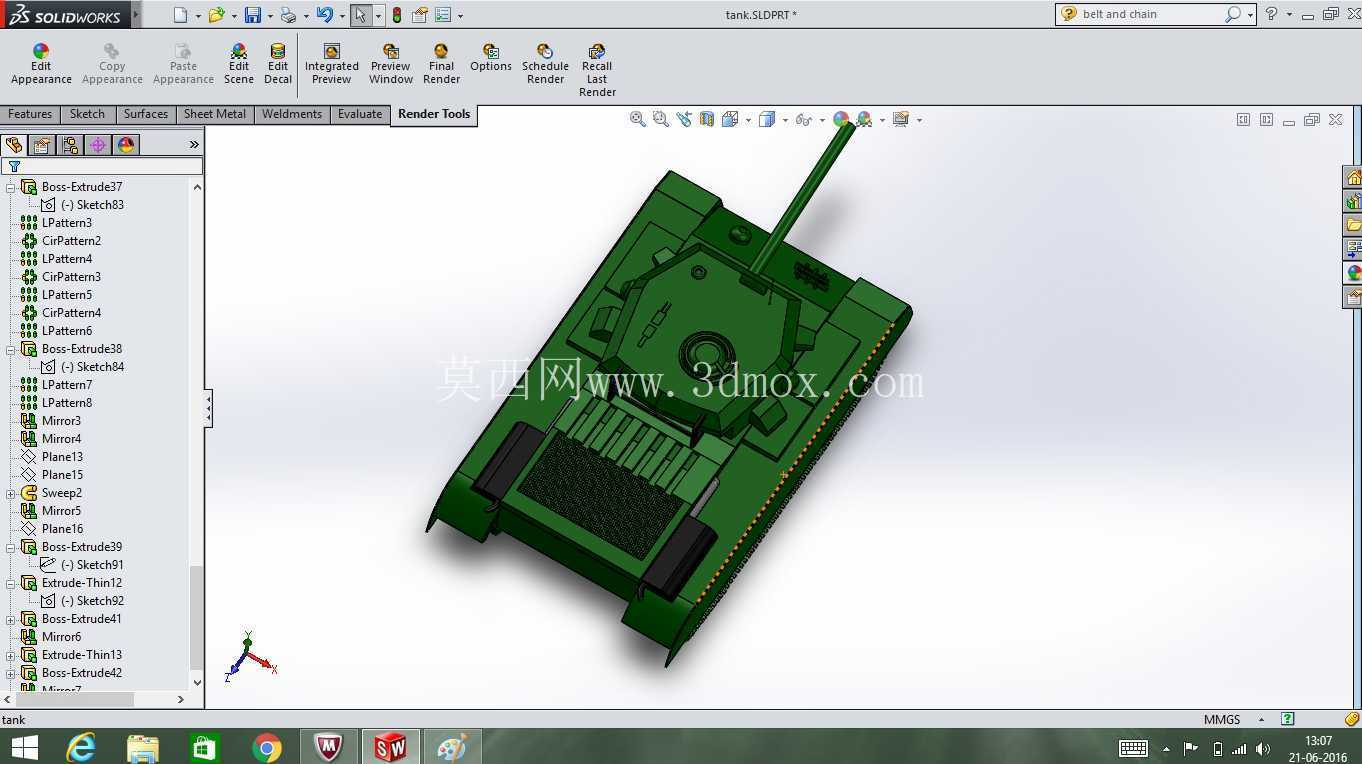Collapse the Boss-Extrude37 tree node
This screenshot has width=1362, height=764.
click(11, 187)
